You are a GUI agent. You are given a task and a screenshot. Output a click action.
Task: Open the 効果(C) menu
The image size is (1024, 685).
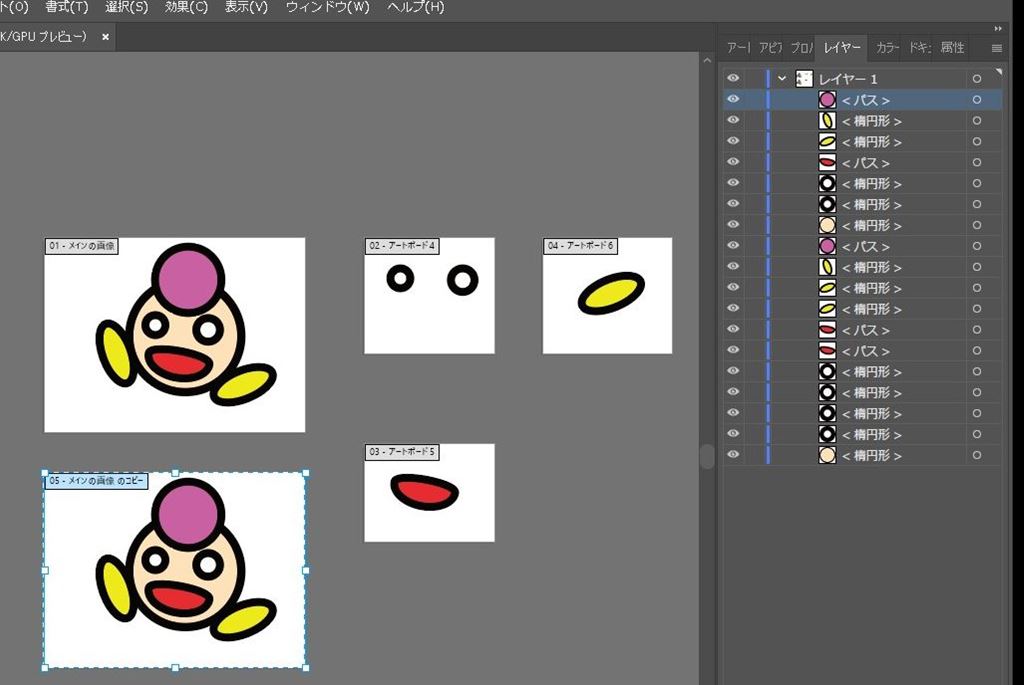click(186, 7)
